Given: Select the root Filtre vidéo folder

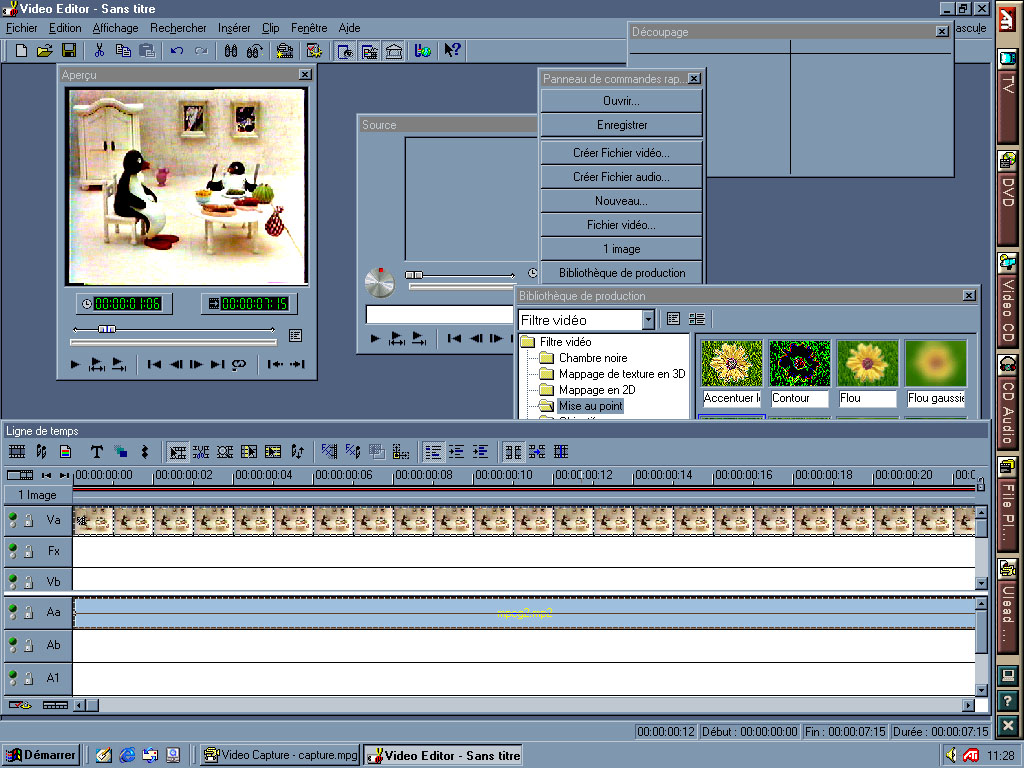Looking at the screenshot, I should tap(566, 342).
